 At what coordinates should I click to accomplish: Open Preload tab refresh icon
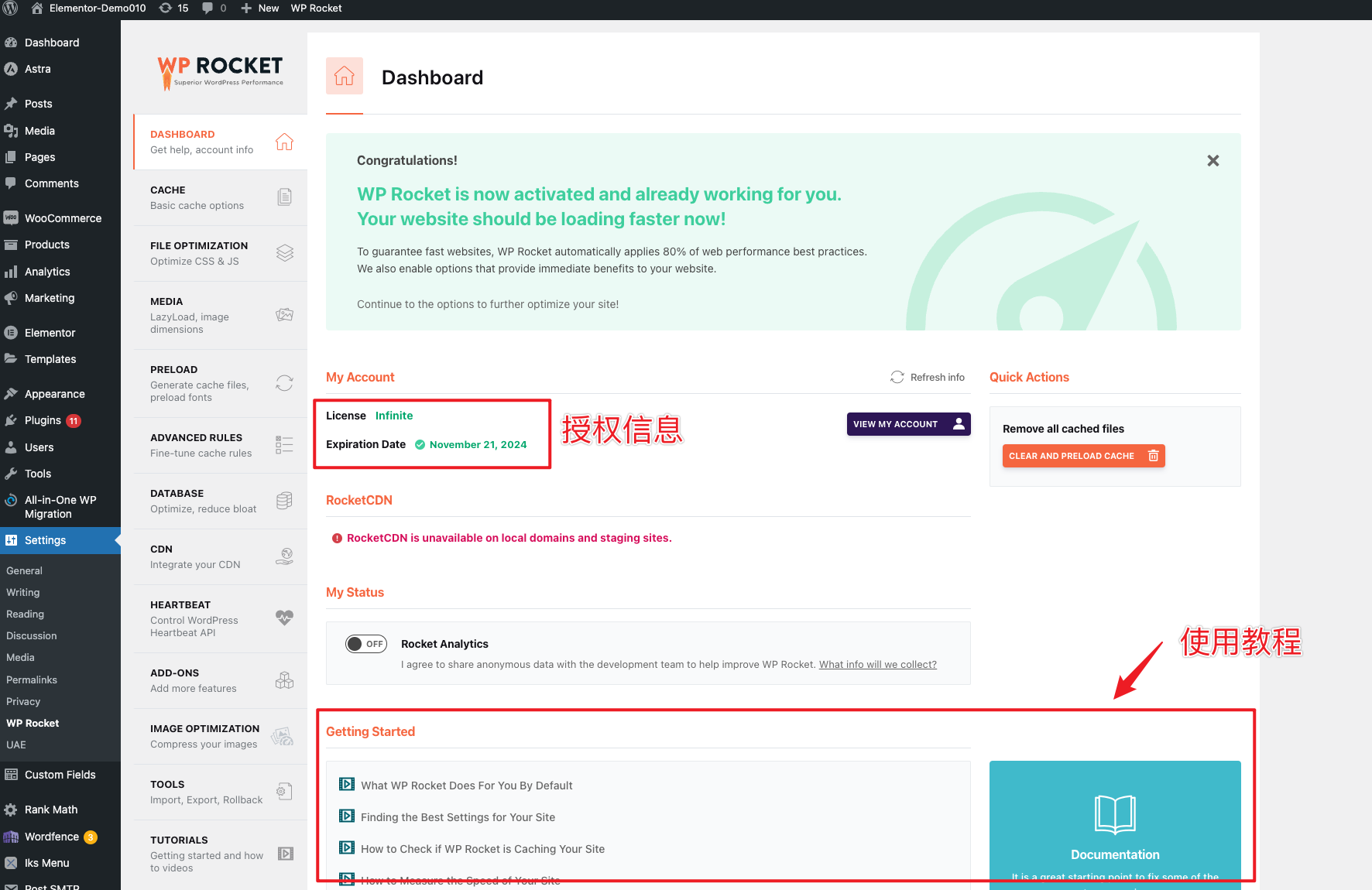284,383
